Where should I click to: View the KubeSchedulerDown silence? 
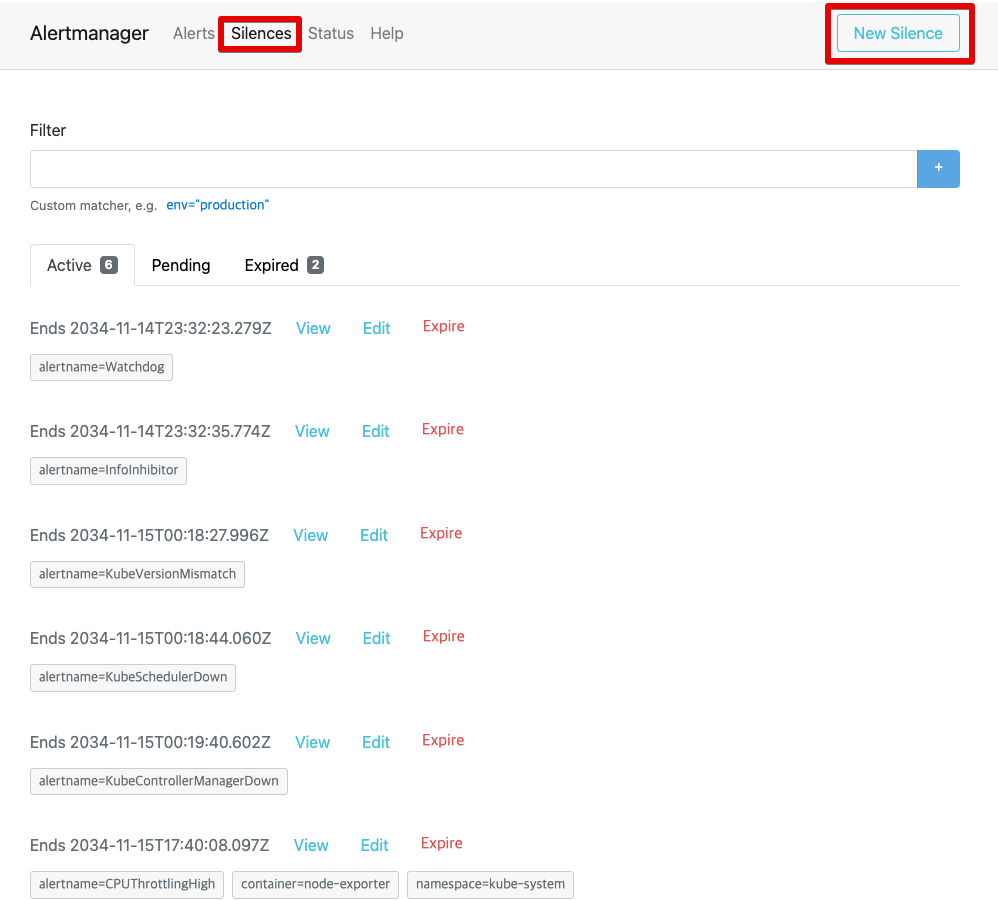pos(313,638)
